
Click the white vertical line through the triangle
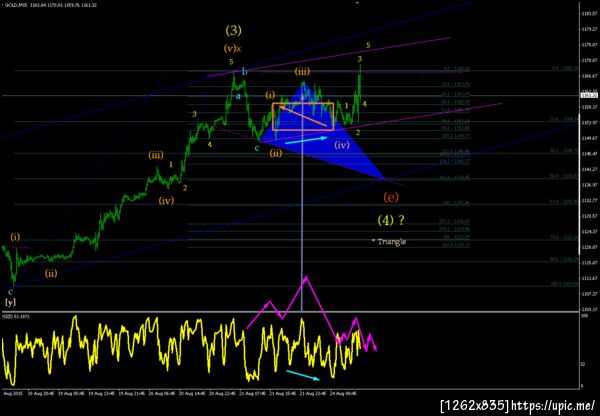tap(302, 203)
